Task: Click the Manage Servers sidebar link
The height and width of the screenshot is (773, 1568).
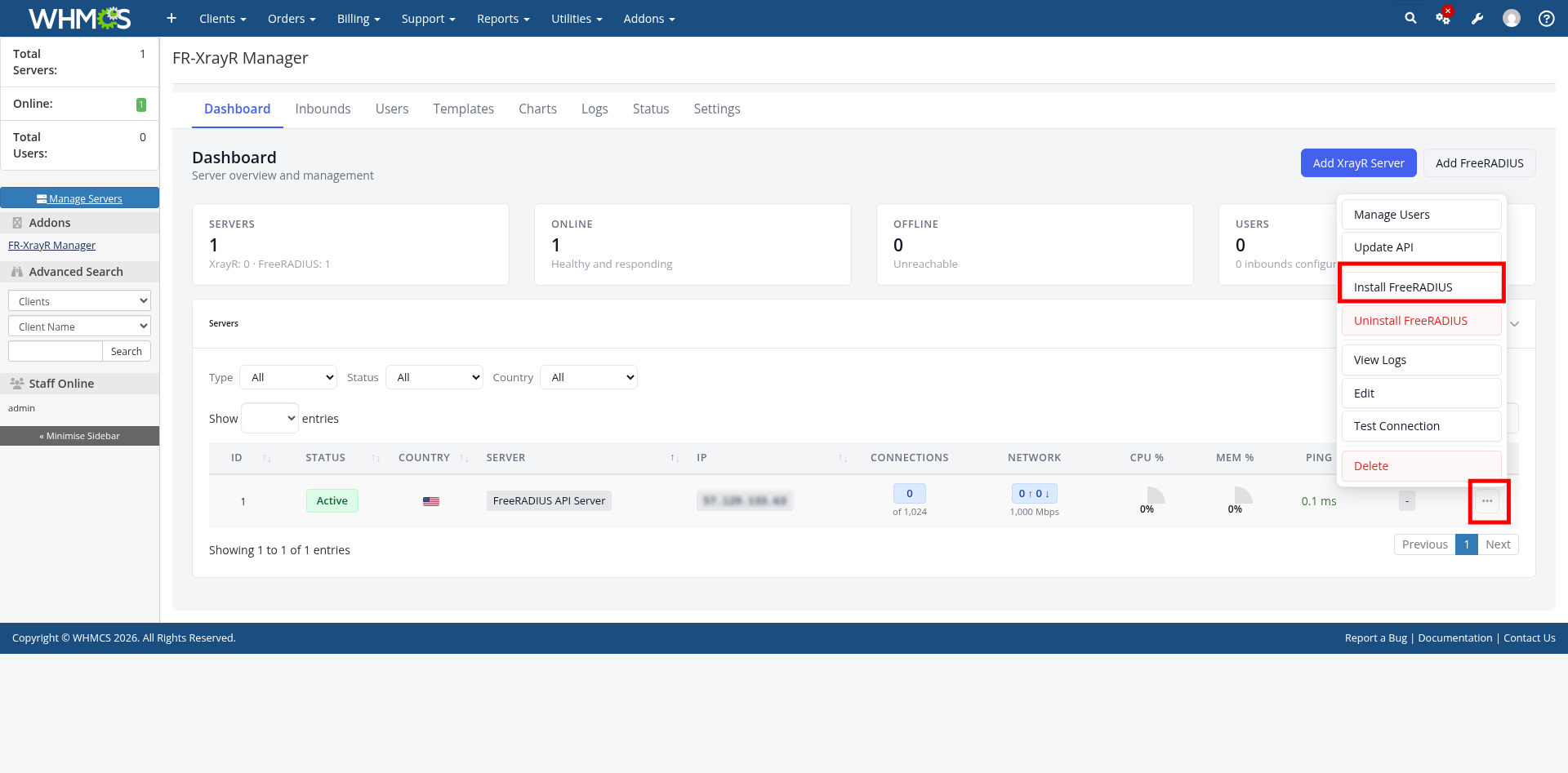Action: (x=80, y=198)
